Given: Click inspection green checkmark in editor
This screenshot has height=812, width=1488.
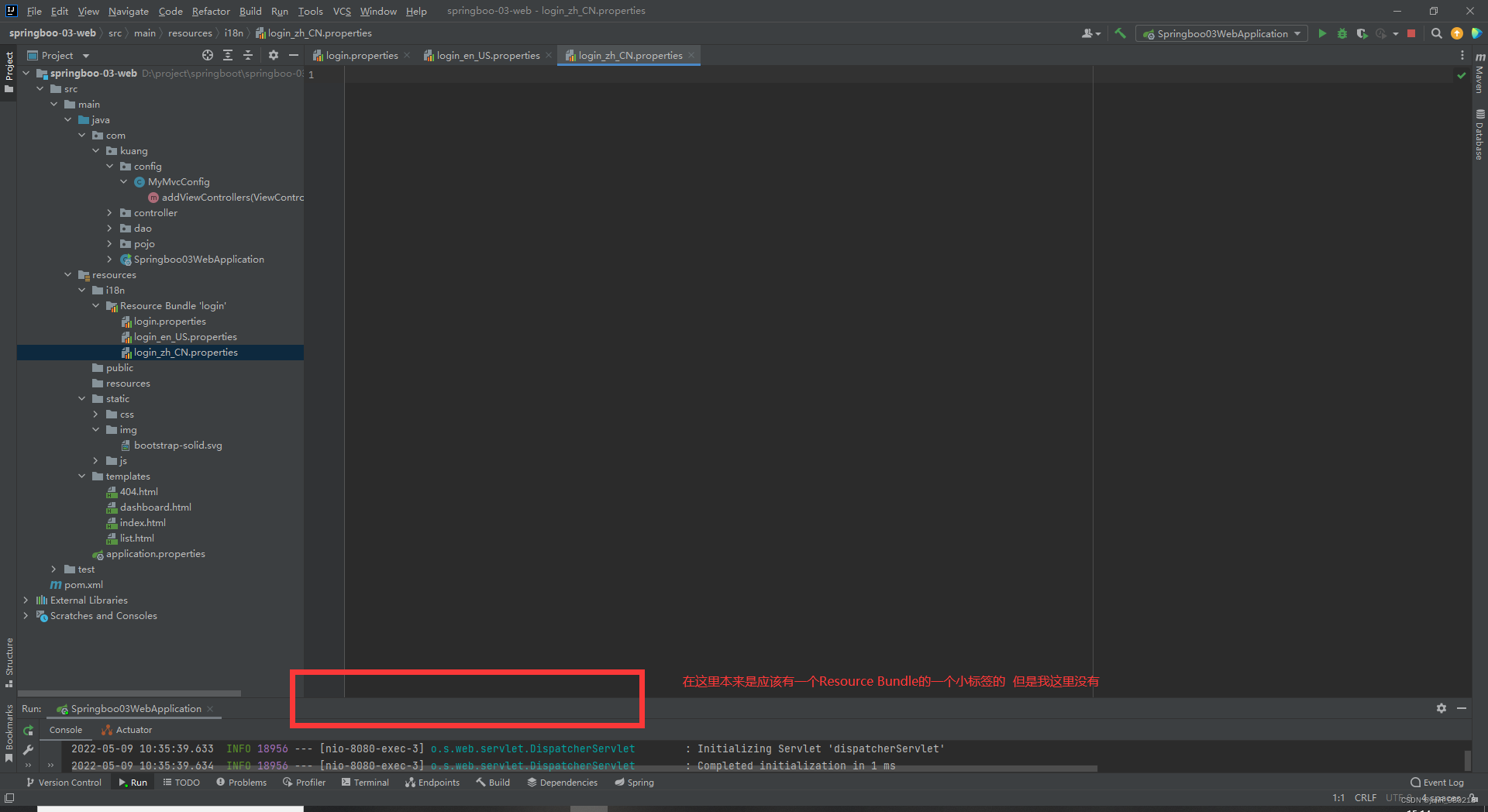Looking at the screenshot, I should pos(1462,75).
